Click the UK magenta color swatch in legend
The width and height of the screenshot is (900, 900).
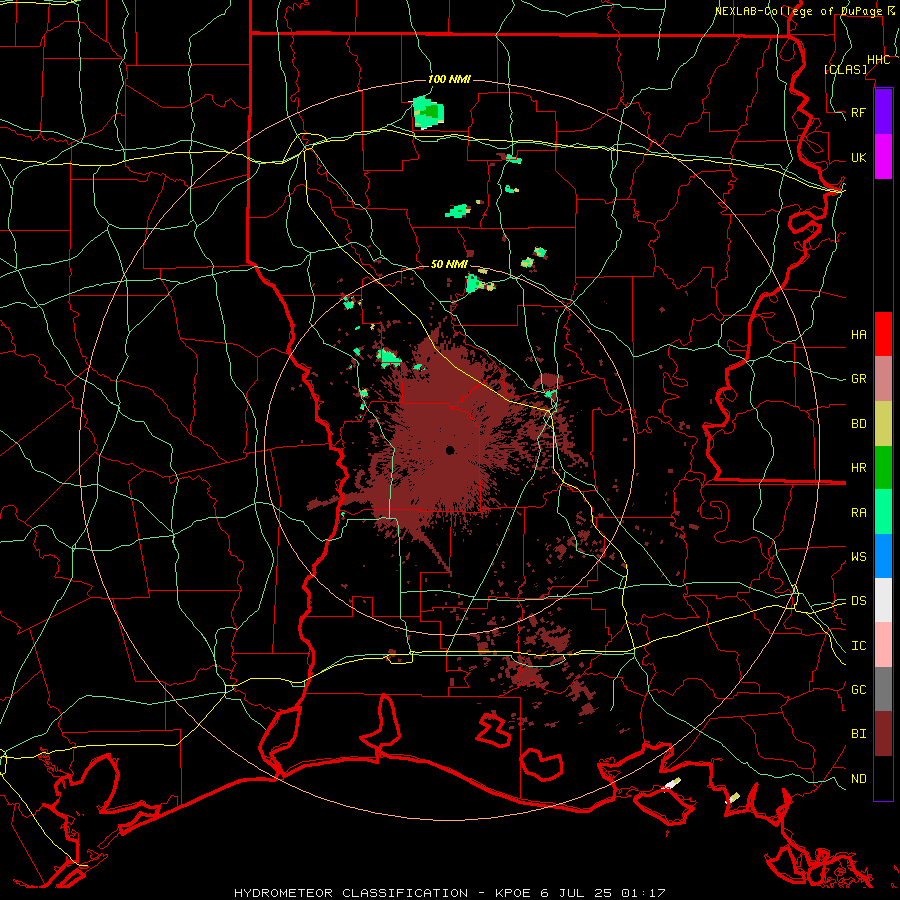point(883,157)
